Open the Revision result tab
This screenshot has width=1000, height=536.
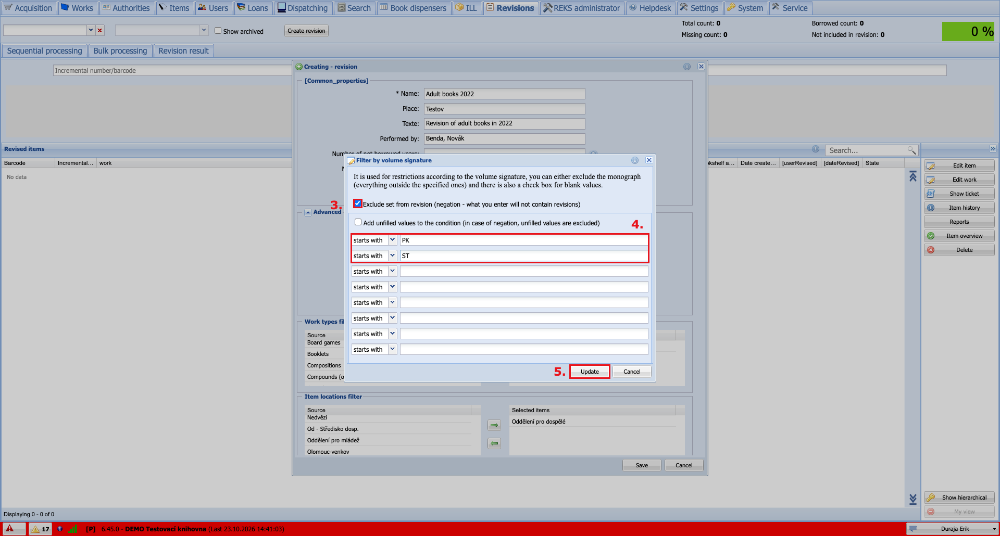click(x=184, y=51)
